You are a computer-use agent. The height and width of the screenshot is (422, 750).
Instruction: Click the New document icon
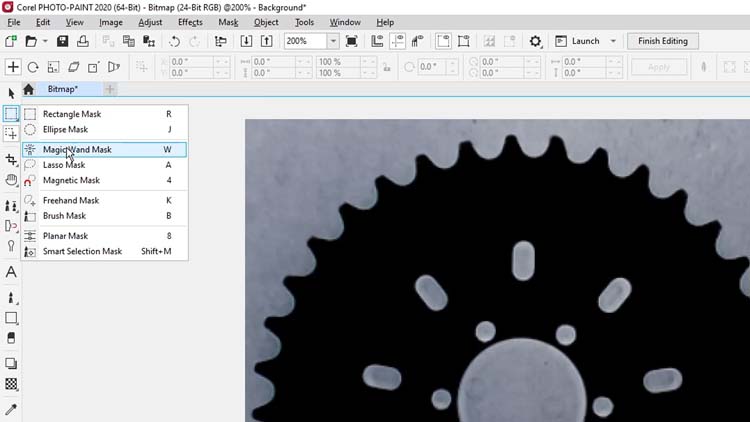coord(11,41)
